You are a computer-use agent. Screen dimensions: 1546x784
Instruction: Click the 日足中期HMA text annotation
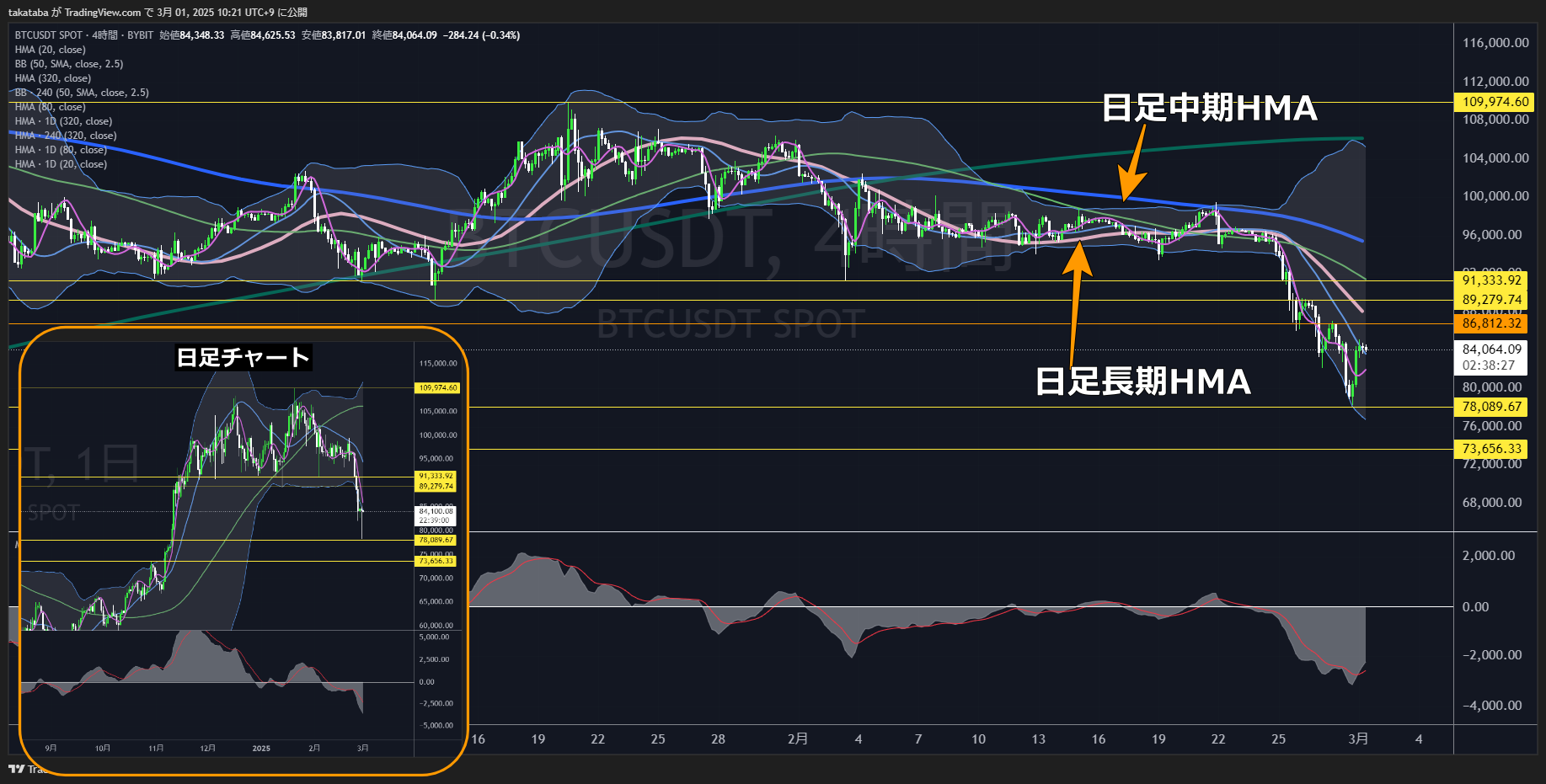[x=1210, y=108]
